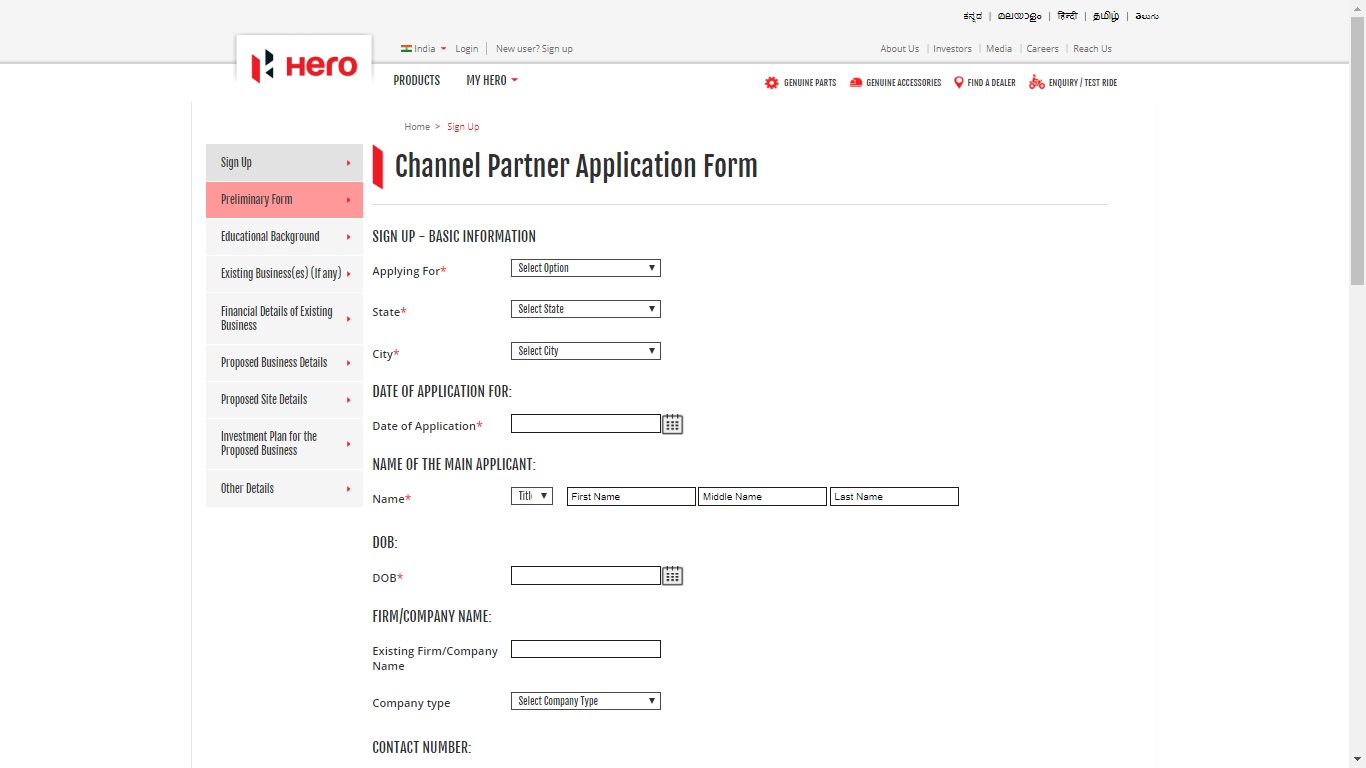Open the DOB calendar picker icon

coord(672,575)
